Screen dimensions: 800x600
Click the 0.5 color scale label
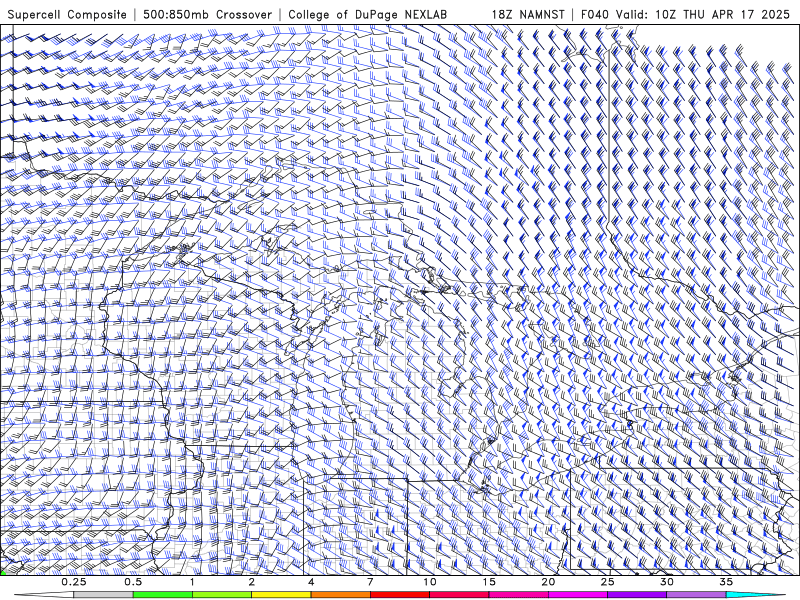[133, 582]
